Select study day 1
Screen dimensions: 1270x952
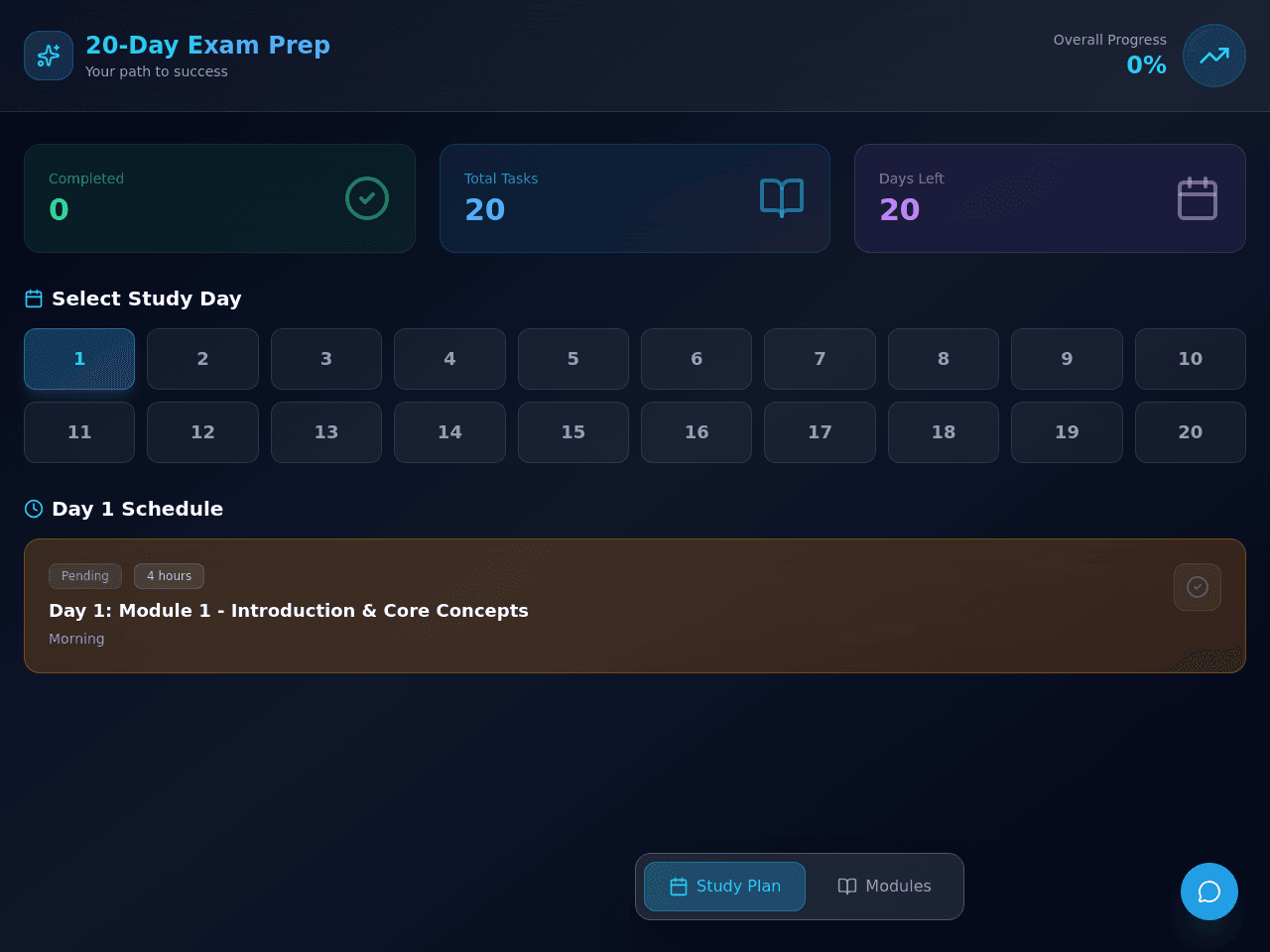pos(79,359)
